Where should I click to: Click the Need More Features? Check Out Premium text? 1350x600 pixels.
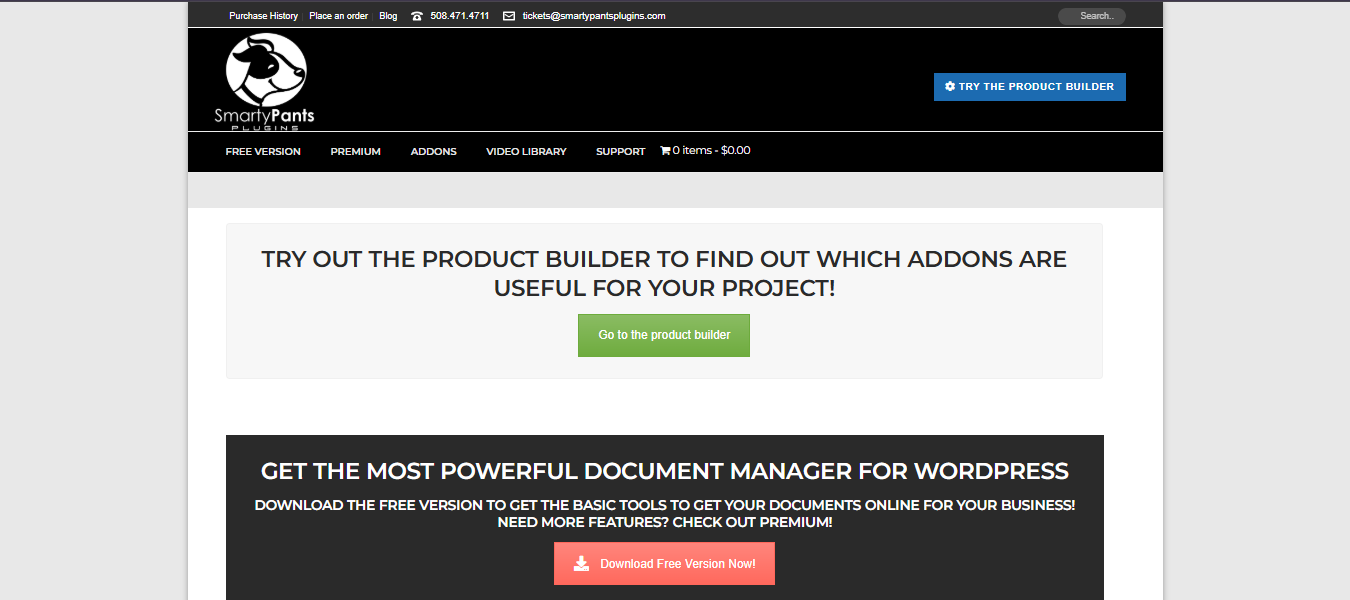(x=665, y=523)
